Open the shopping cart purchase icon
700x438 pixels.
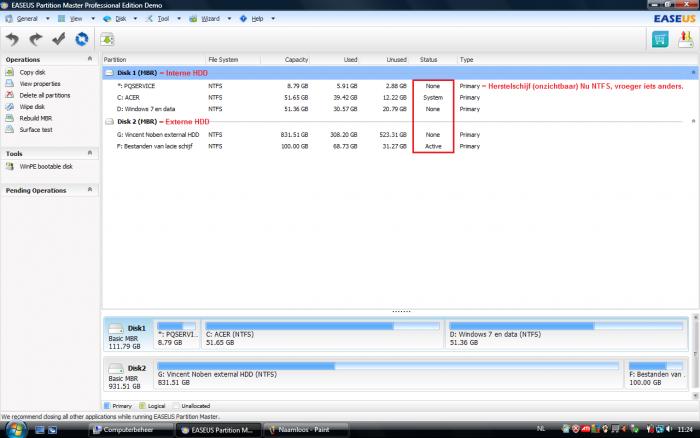click(x=660, y=39)
